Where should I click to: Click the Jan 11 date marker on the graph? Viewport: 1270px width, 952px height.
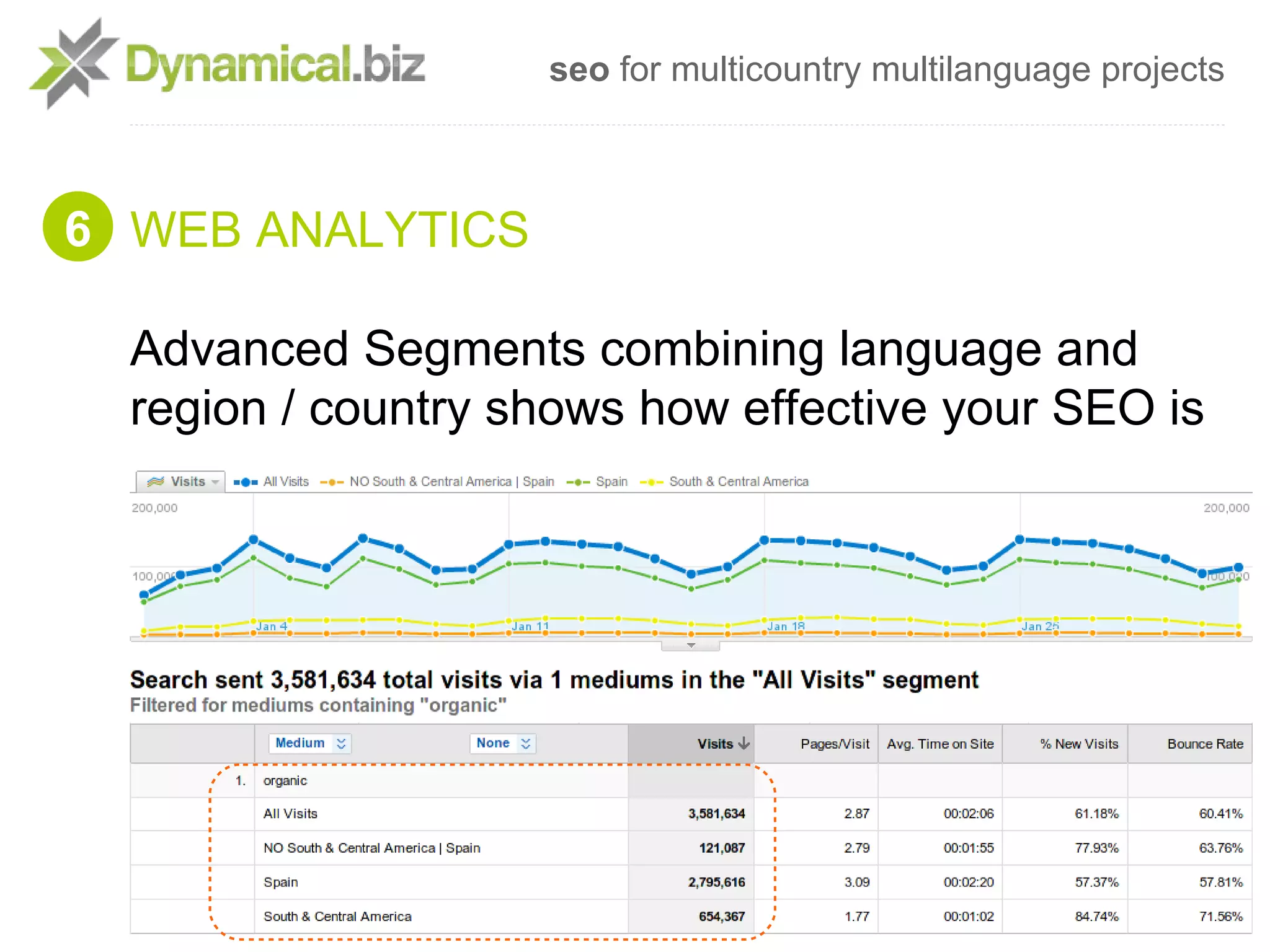(x=530, y=626)
